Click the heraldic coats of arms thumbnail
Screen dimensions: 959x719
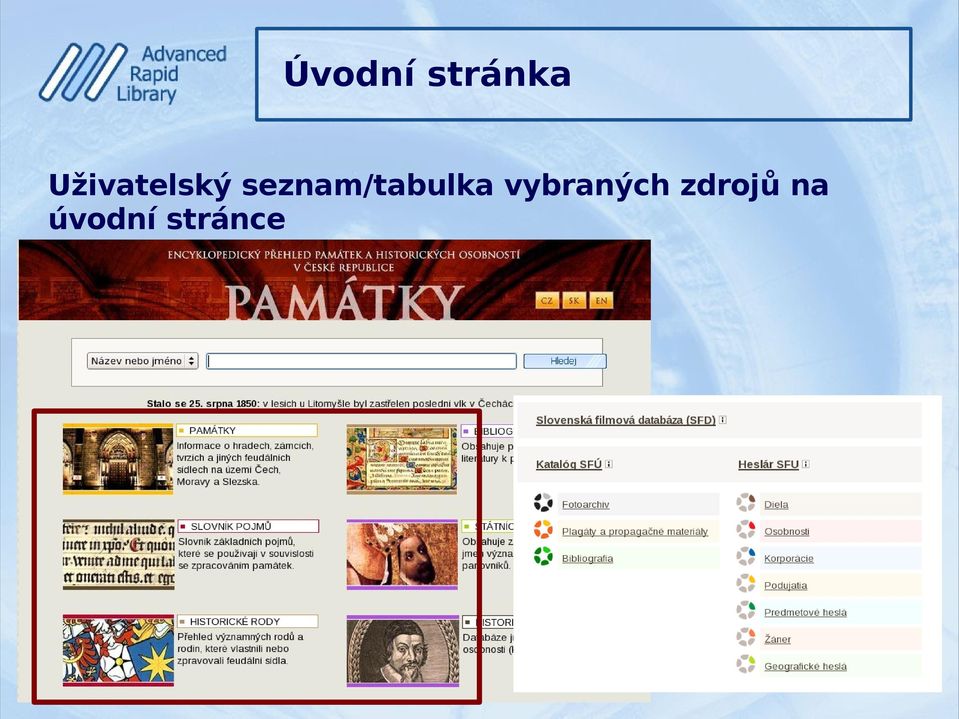click(119, 651)
